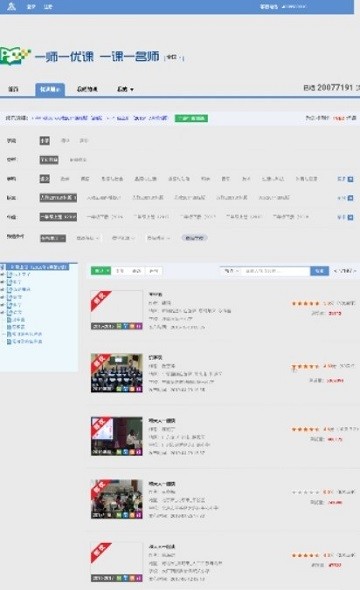This screenshot has height=590, width=360.
Task: Click the first link in the blue top bar
Action: click(31, 7)
